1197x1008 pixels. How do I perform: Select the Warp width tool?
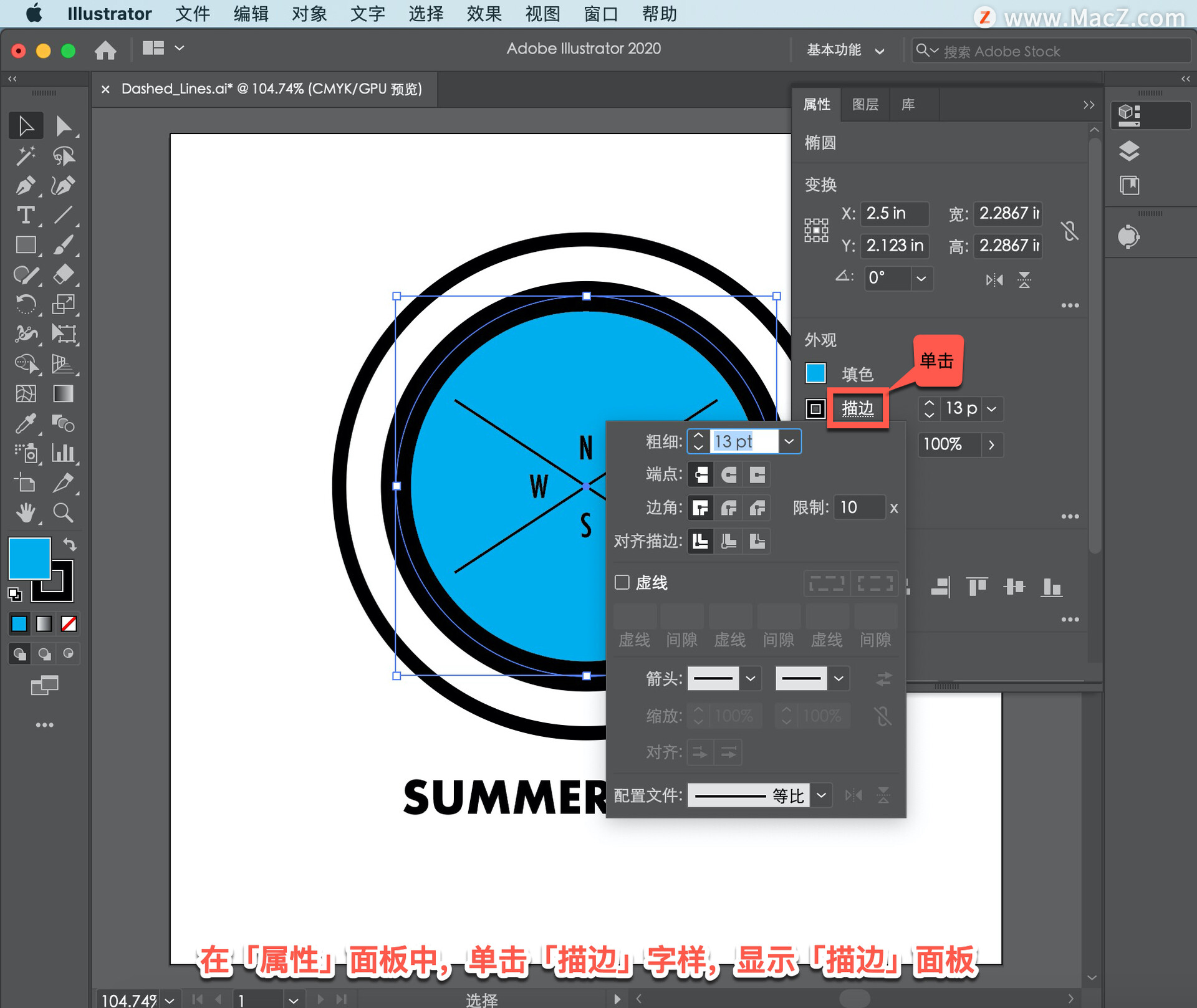pos(26,334)
